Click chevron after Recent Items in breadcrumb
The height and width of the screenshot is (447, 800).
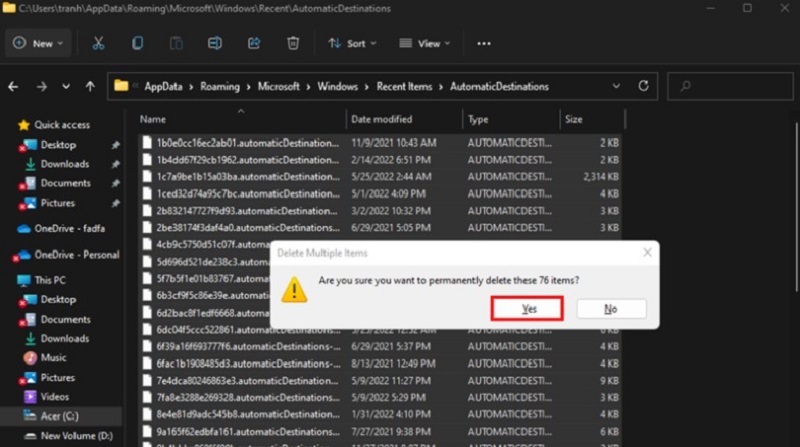441,87
